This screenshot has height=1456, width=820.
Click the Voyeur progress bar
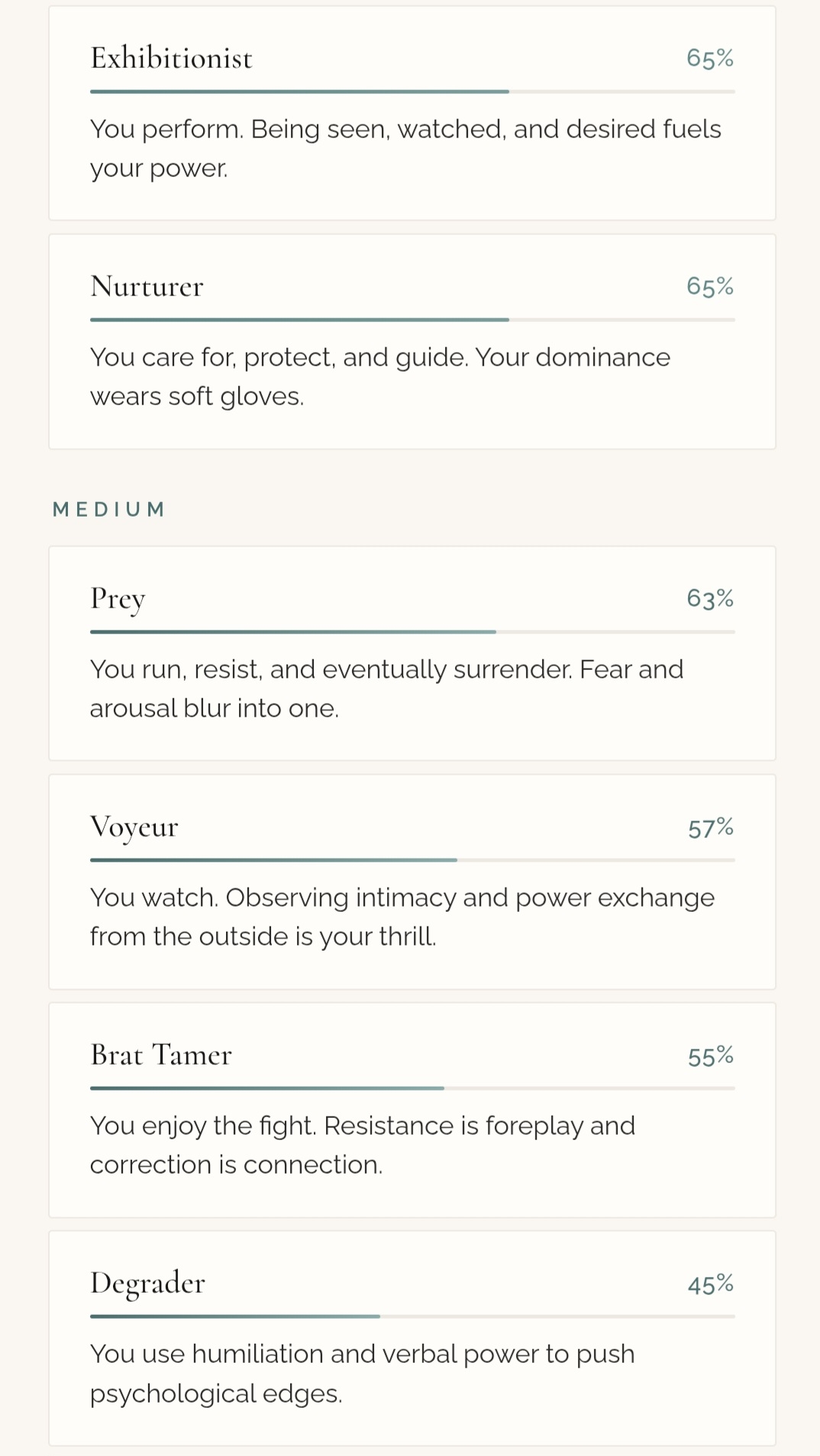coord(412,860)
